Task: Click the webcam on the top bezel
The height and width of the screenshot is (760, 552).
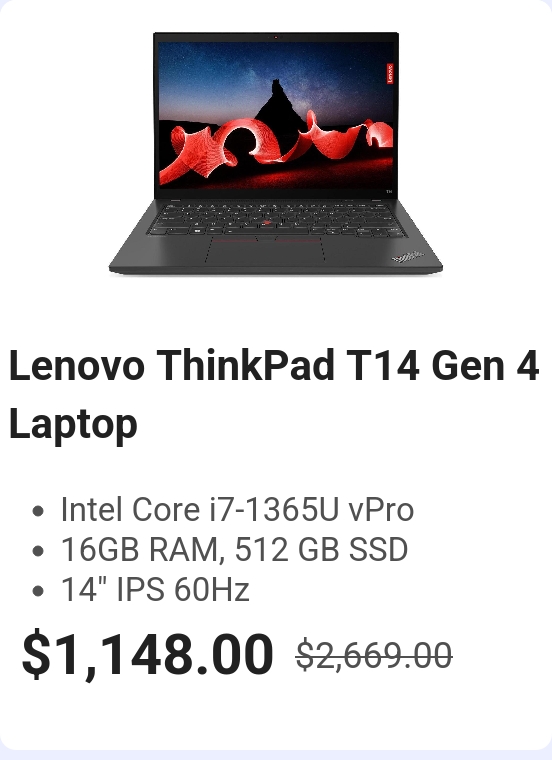Action: click(276, 37)
